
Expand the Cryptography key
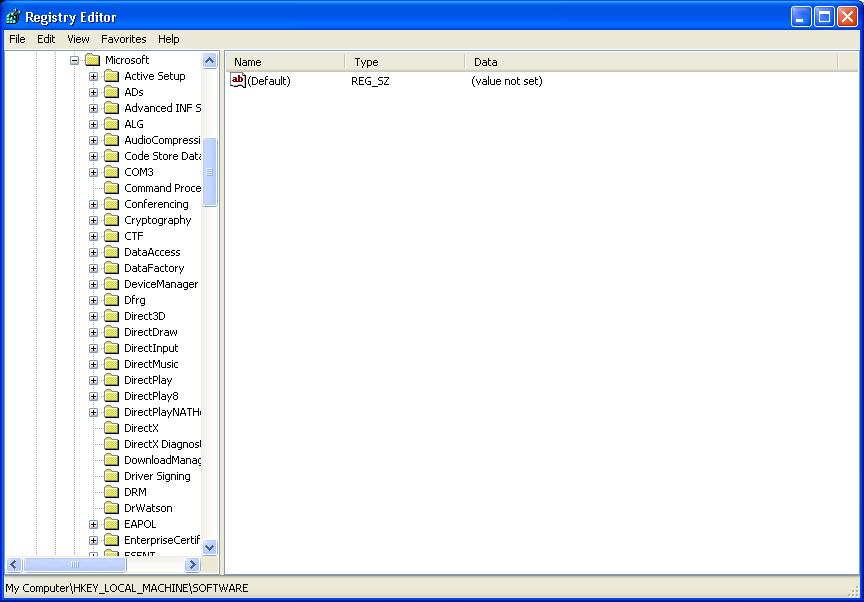click(93, 220)
